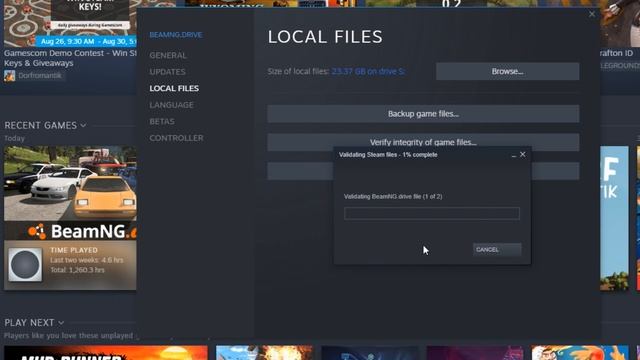Cancel the file validation dialog
Image resolution: width=640 pixels, height=360 pixels.
[497, 249]
